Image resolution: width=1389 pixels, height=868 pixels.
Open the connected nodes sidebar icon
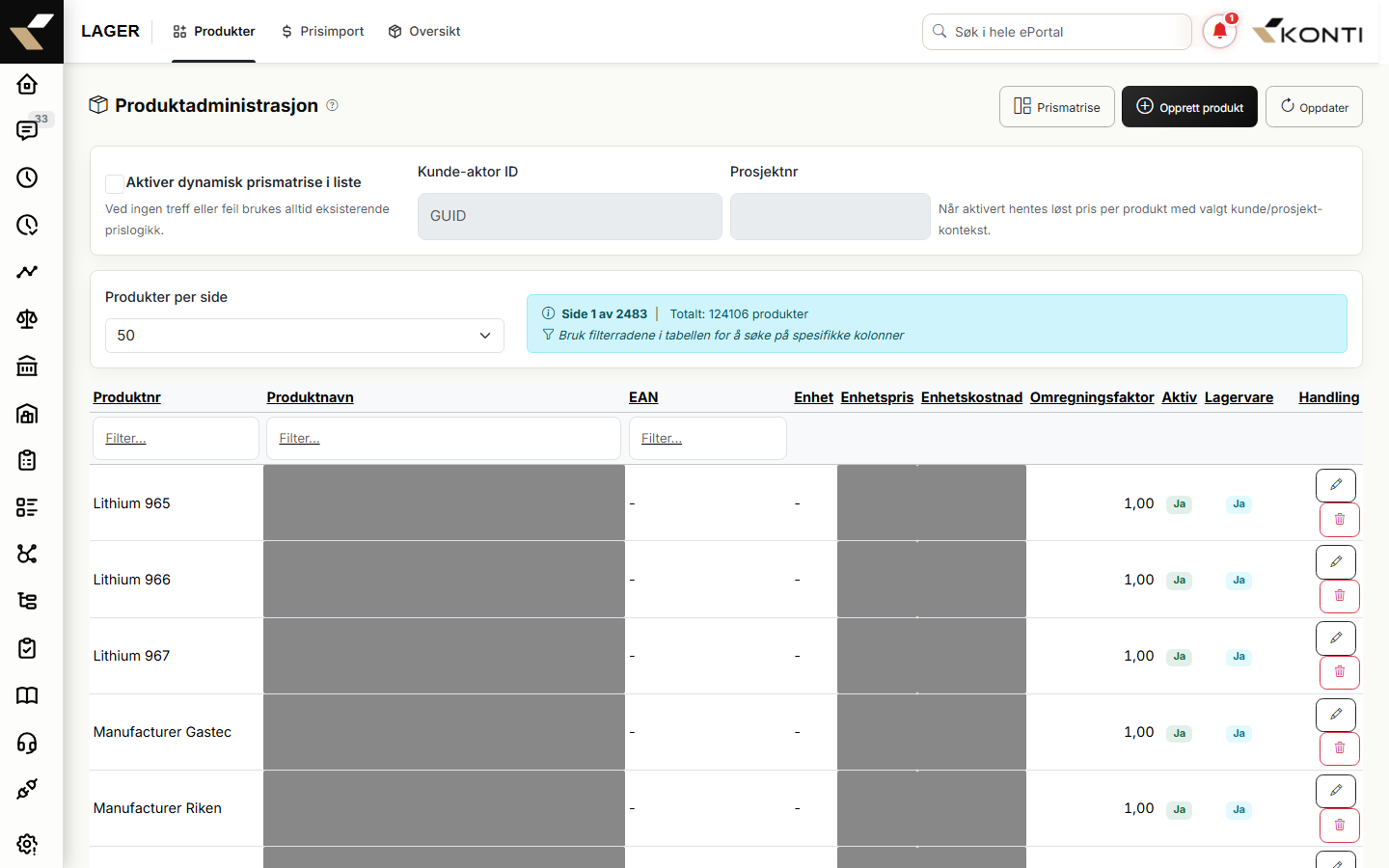27,554
